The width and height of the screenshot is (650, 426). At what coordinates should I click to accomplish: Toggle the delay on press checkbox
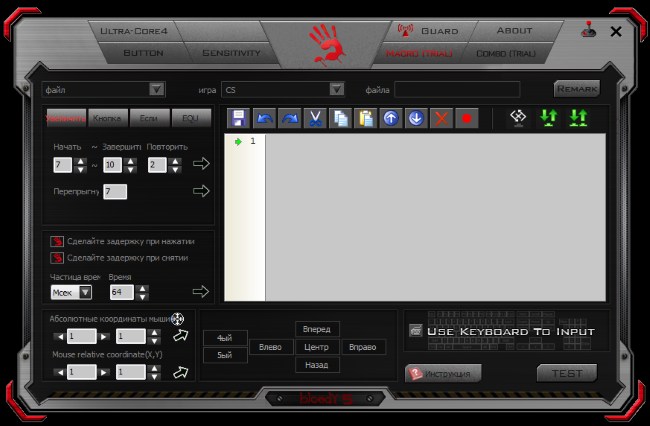58,242
